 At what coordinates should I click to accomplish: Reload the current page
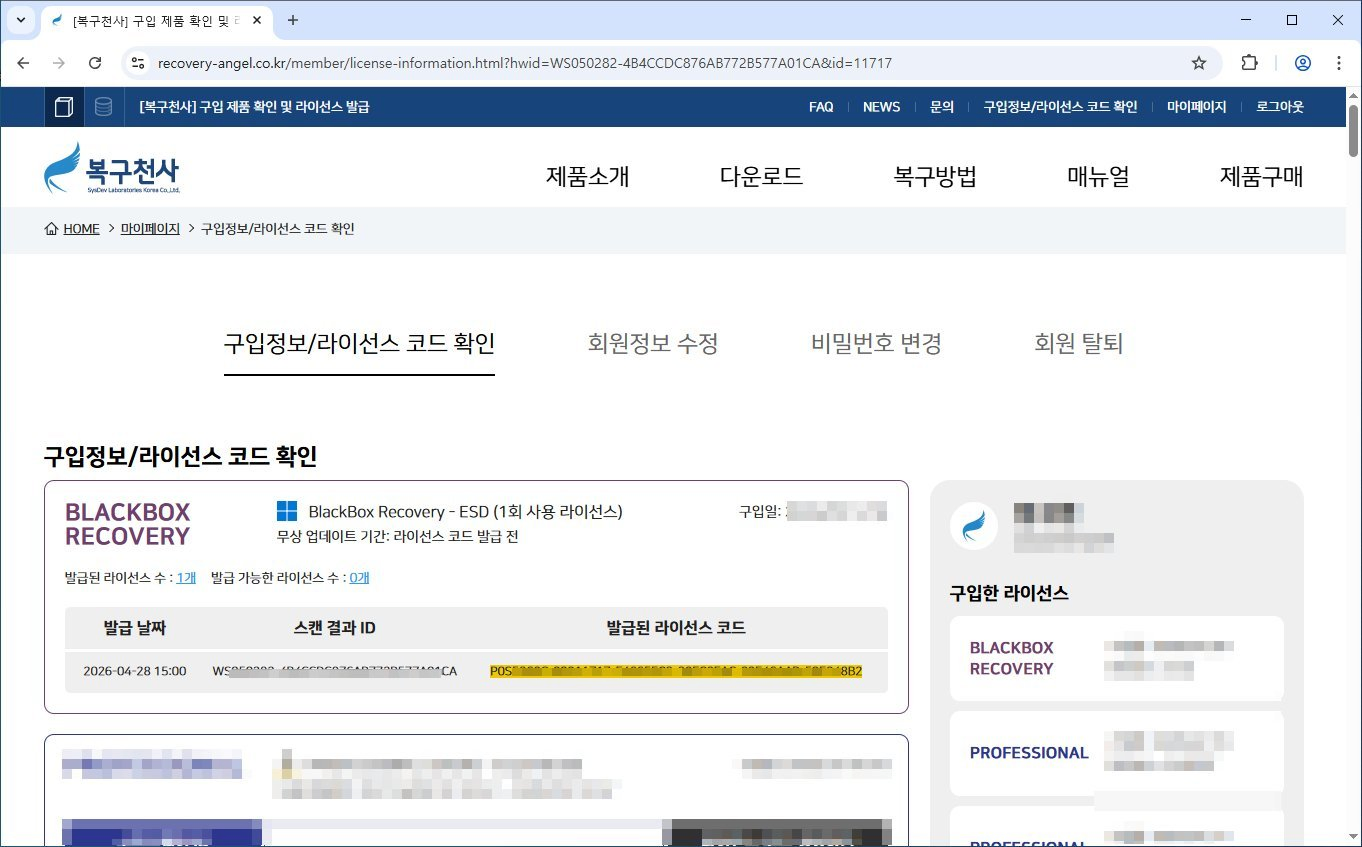(x=95, y=63)
